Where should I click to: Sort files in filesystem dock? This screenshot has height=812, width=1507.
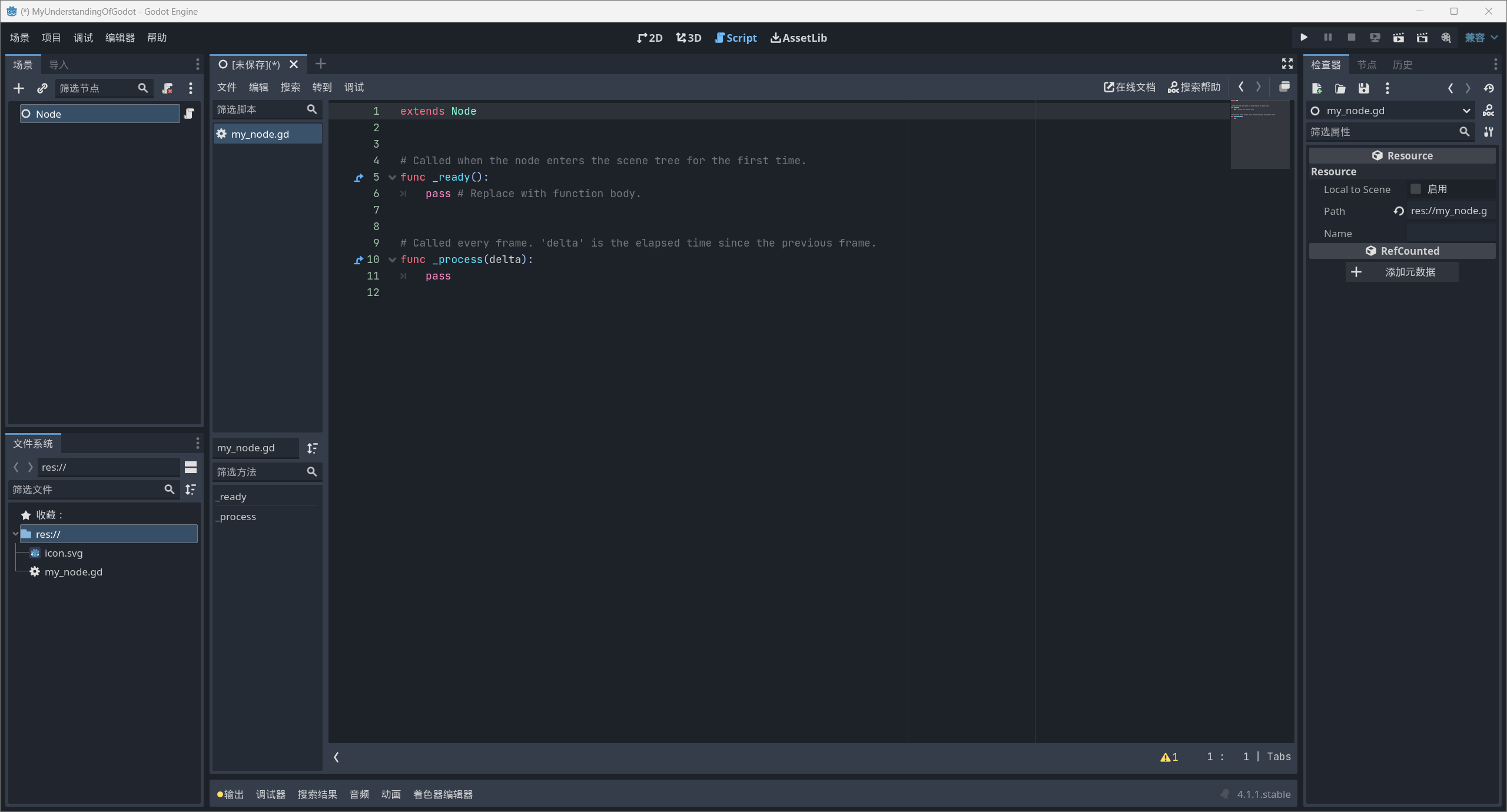(191, 490)
